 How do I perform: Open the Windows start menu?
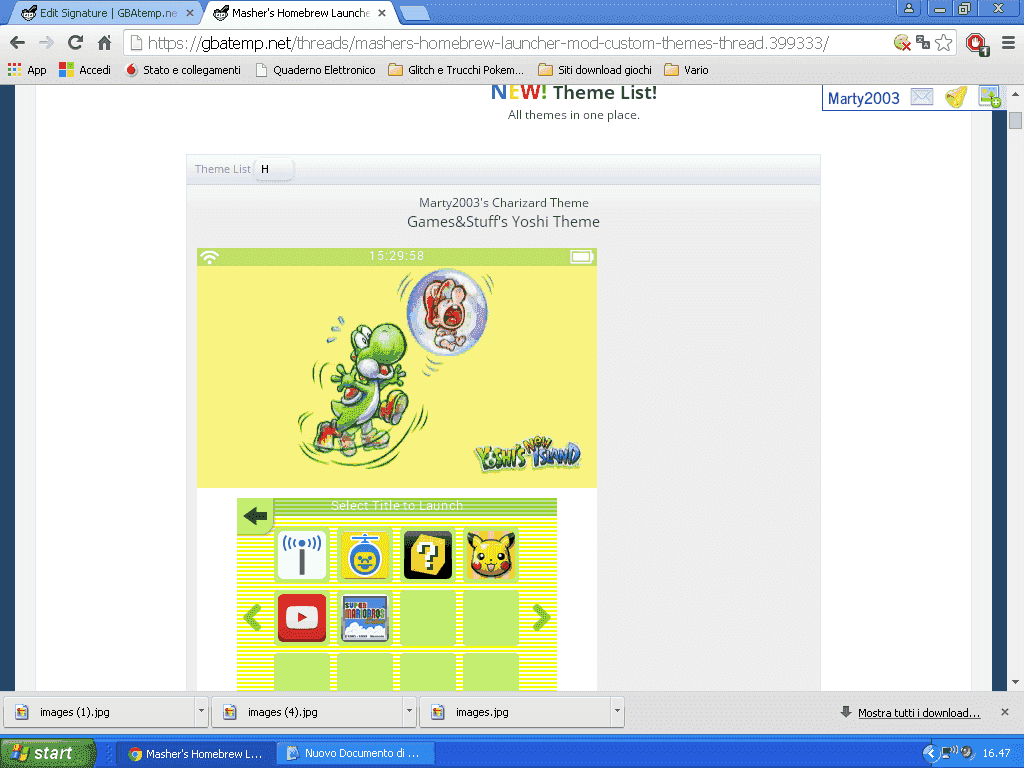pyautogui.click(x=48, y=753)
